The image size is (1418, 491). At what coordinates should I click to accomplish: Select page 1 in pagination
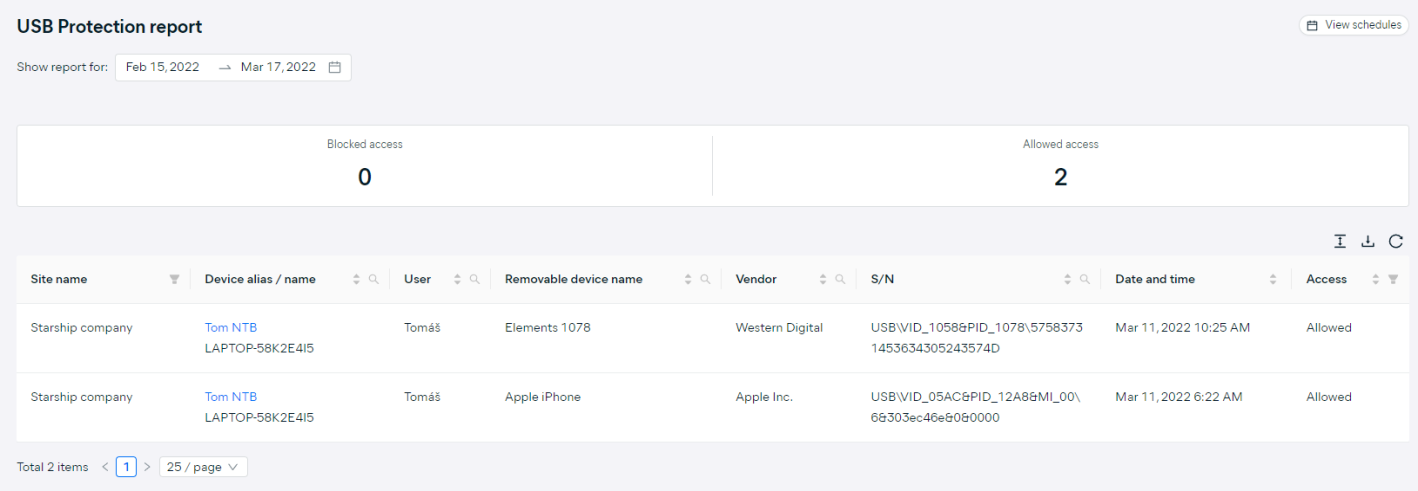tap(126, 467)
